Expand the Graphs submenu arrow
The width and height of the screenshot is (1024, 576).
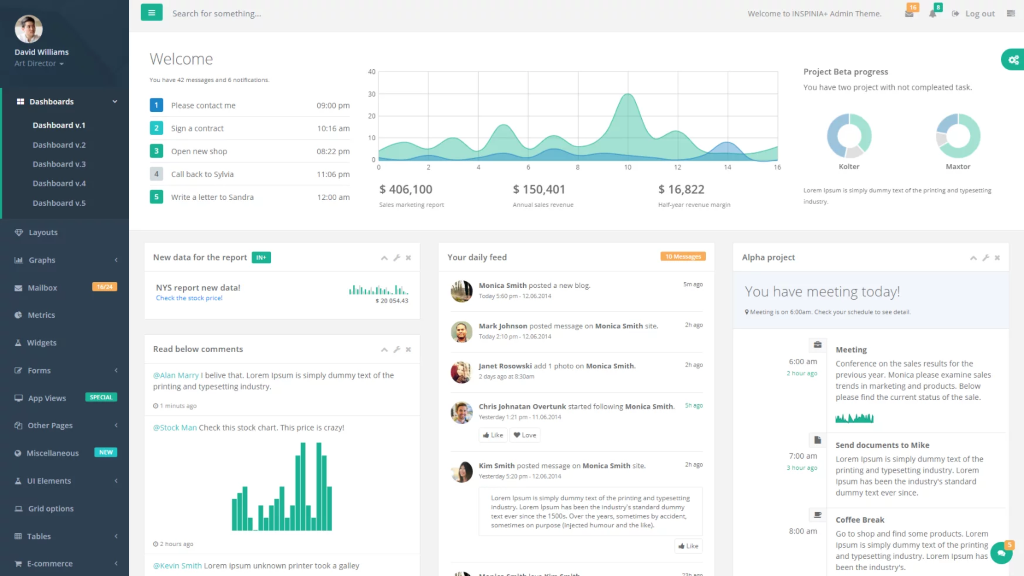(116, 260)
